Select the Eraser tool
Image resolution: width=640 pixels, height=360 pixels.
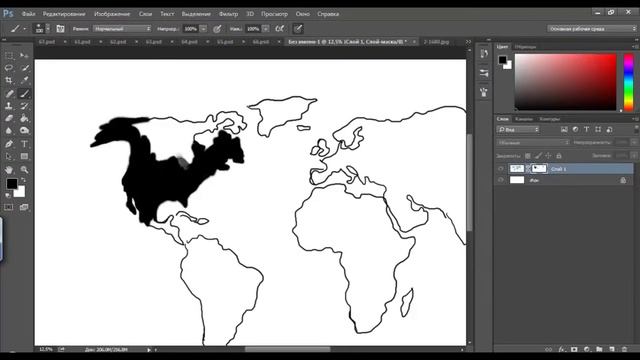point(9,118)
